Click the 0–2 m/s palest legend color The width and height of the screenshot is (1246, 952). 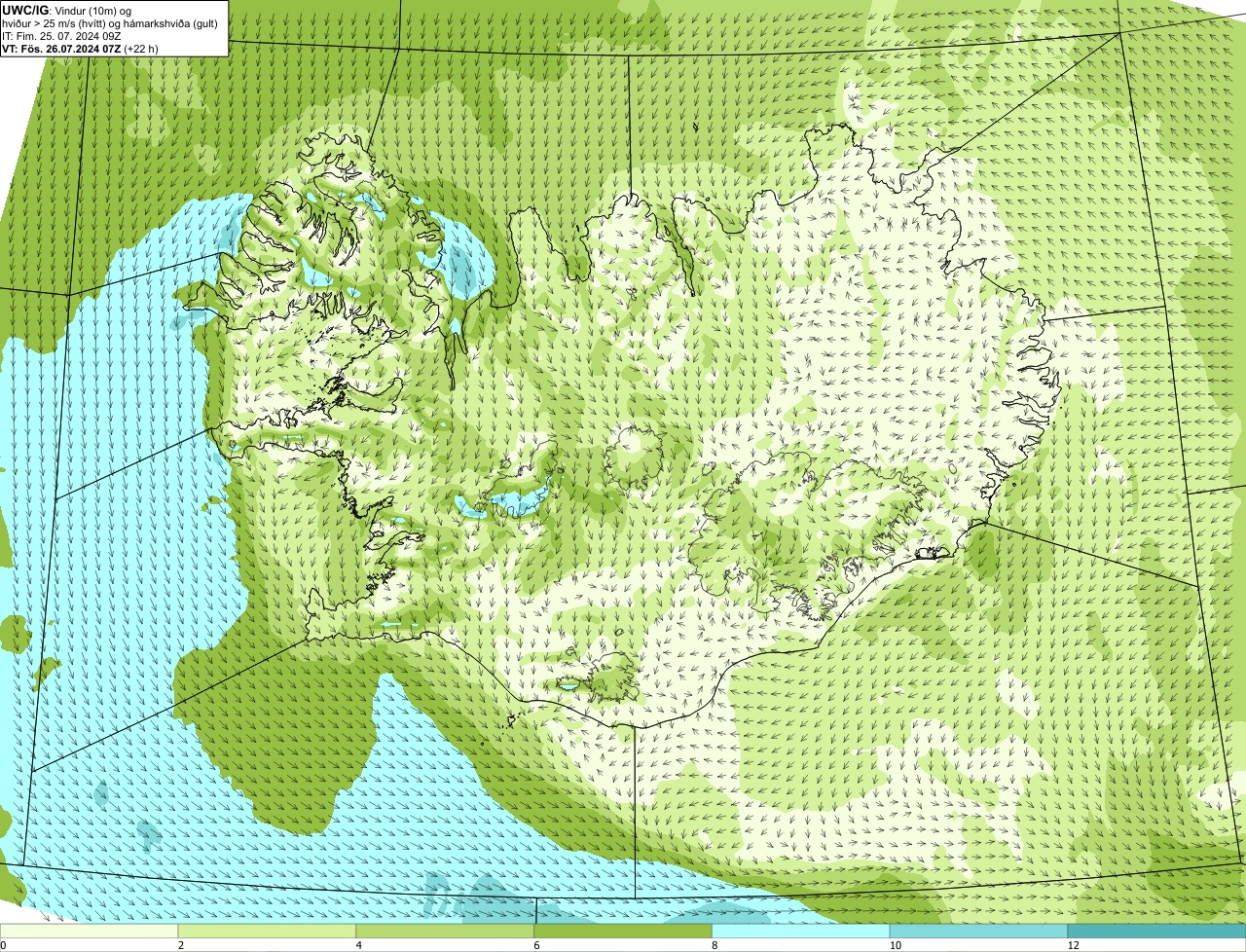point(90,931)
